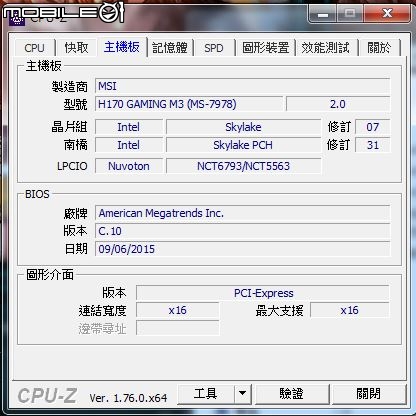Click the southbridge vendor Intel field
This screenshot has height=416, width=416.
point(129,145)
